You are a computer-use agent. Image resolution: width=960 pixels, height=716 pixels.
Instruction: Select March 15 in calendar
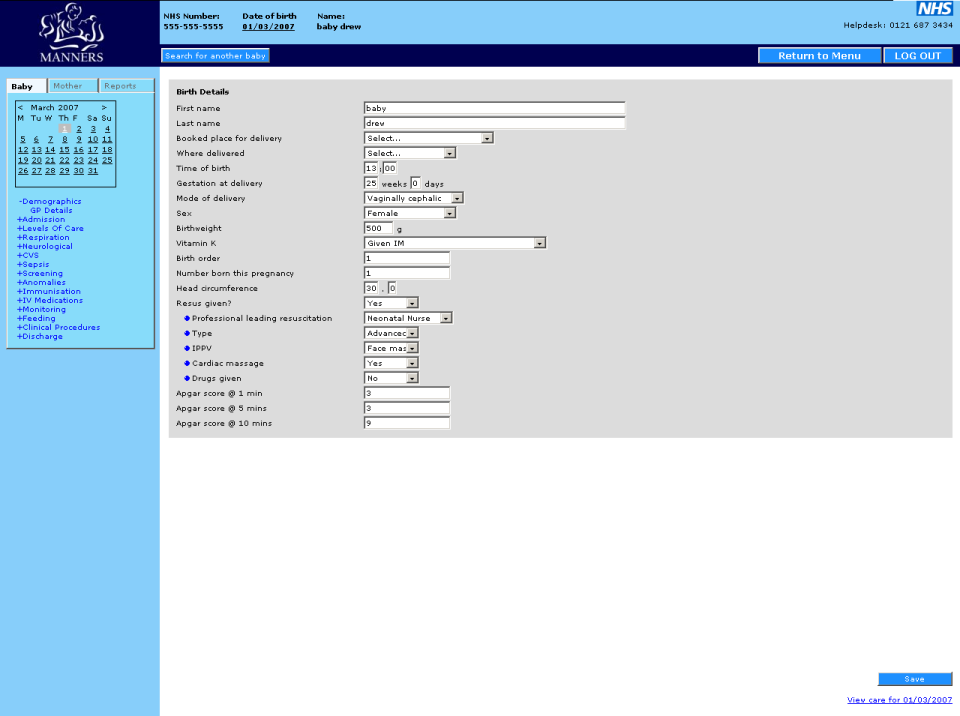(x=64, y=150)
